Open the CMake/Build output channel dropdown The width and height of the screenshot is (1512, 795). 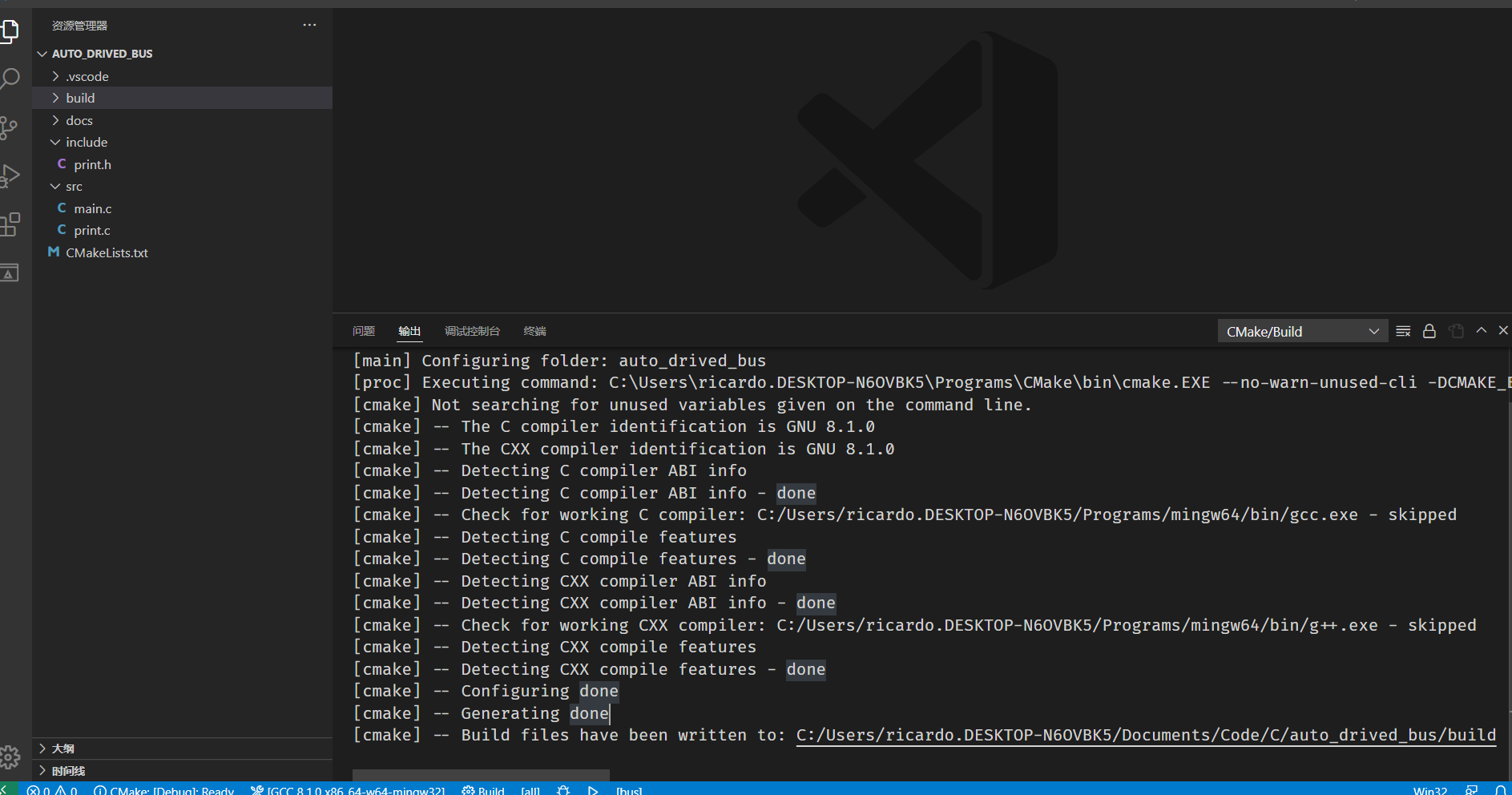1302,331
